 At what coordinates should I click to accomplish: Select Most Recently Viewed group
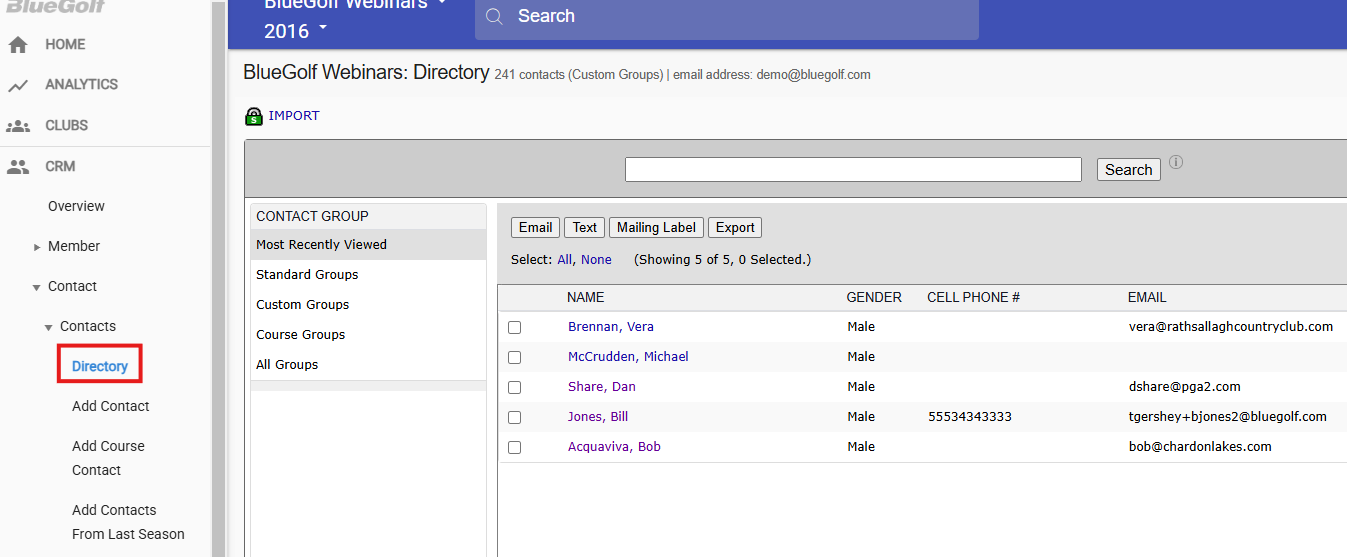(x=368, y=245)
